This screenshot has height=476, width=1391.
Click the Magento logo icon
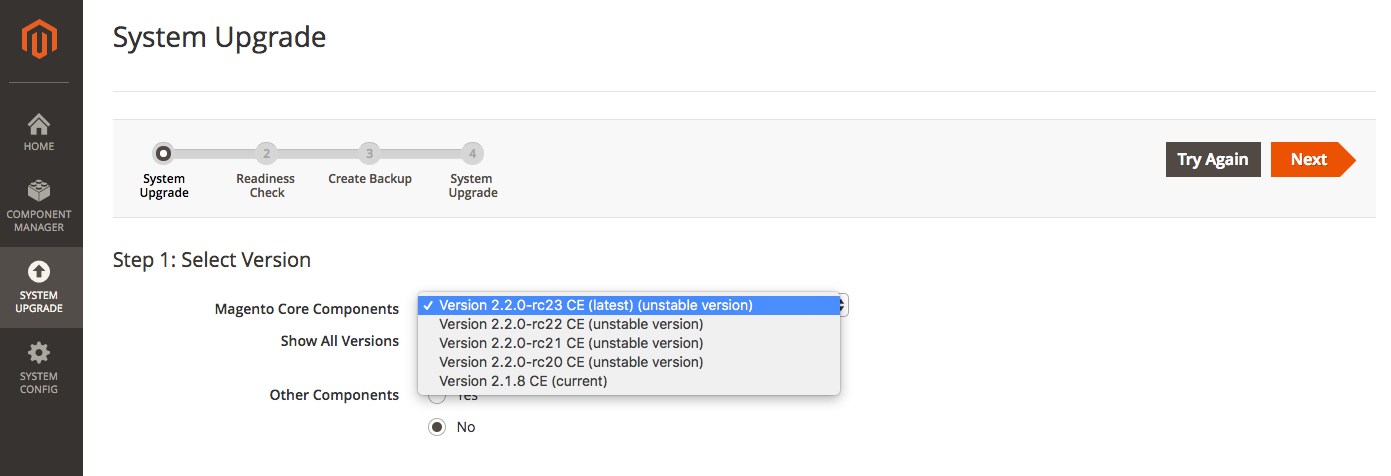coord(41,40)
